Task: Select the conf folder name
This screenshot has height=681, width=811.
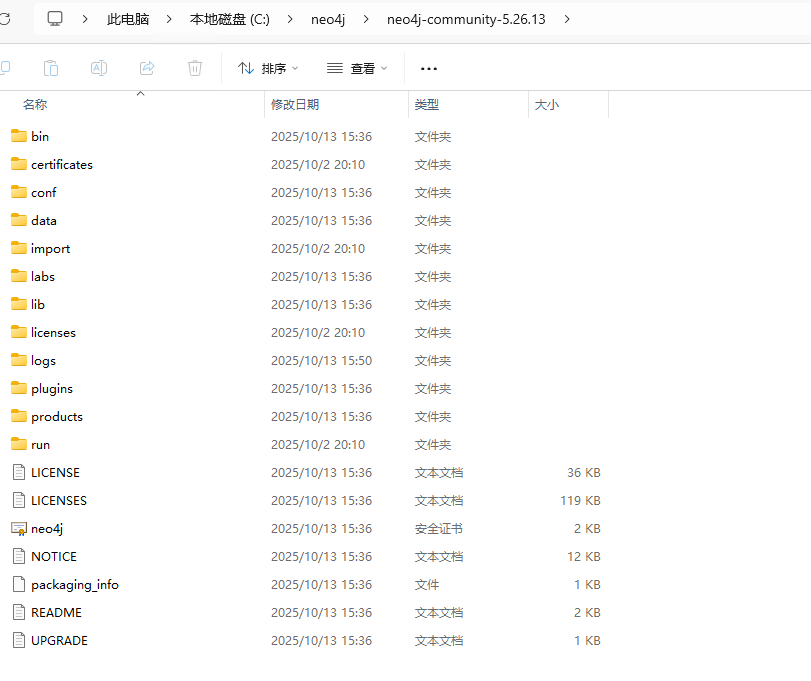Action: click(x=43, y=192)
